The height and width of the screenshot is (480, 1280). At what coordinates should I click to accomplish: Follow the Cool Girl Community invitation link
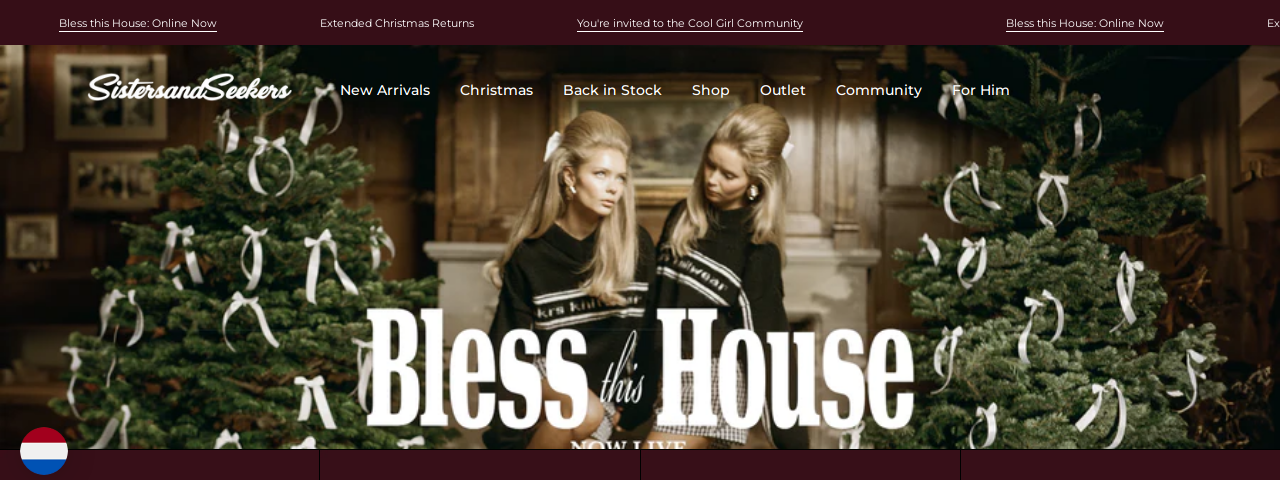point(690,23)
